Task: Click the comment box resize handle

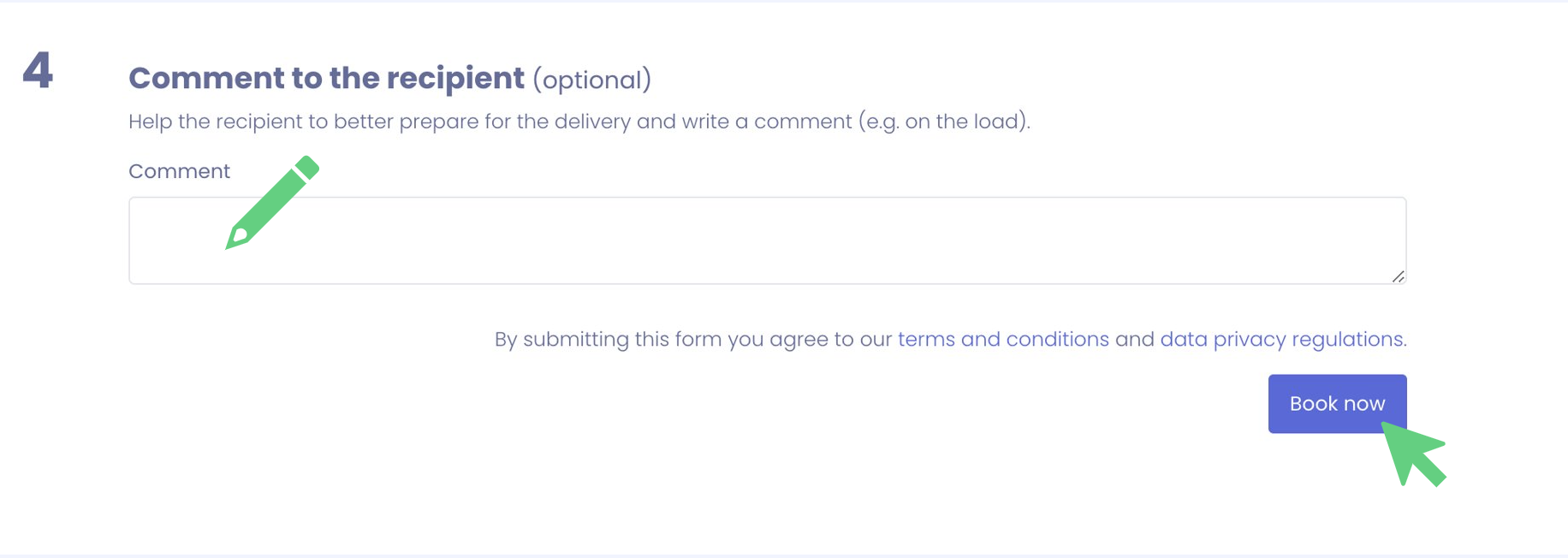Action: click(x=1398, y=276)
